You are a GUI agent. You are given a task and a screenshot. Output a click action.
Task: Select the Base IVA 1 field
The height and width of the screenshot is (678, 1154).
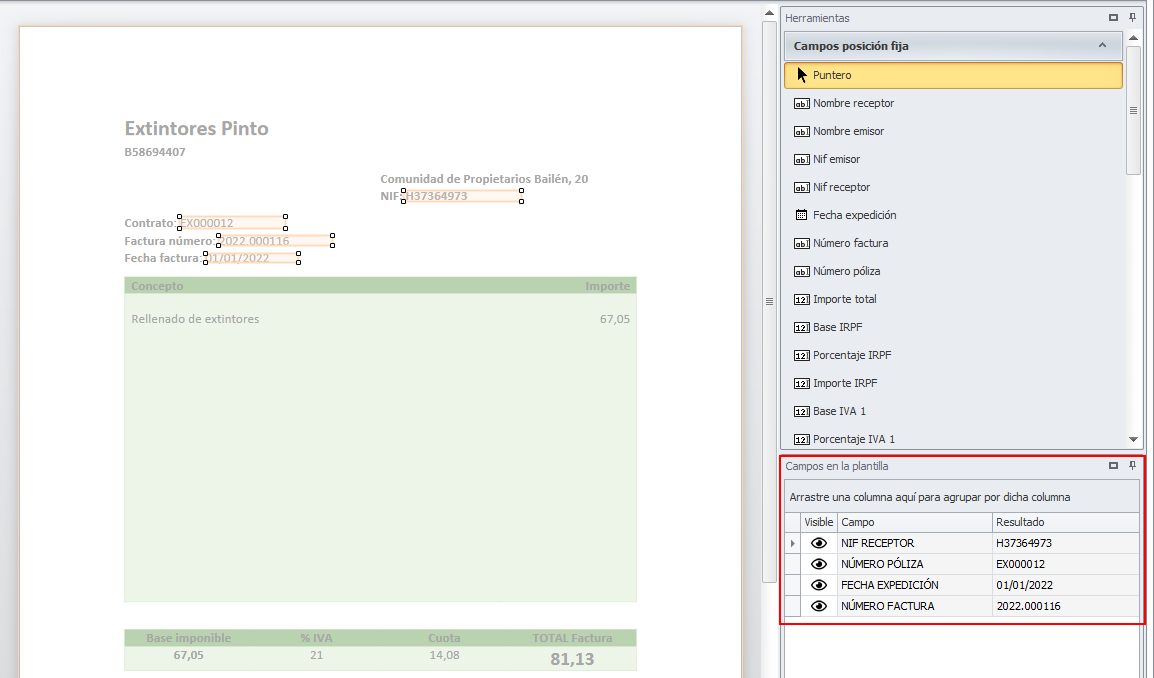tap(839, 411)
